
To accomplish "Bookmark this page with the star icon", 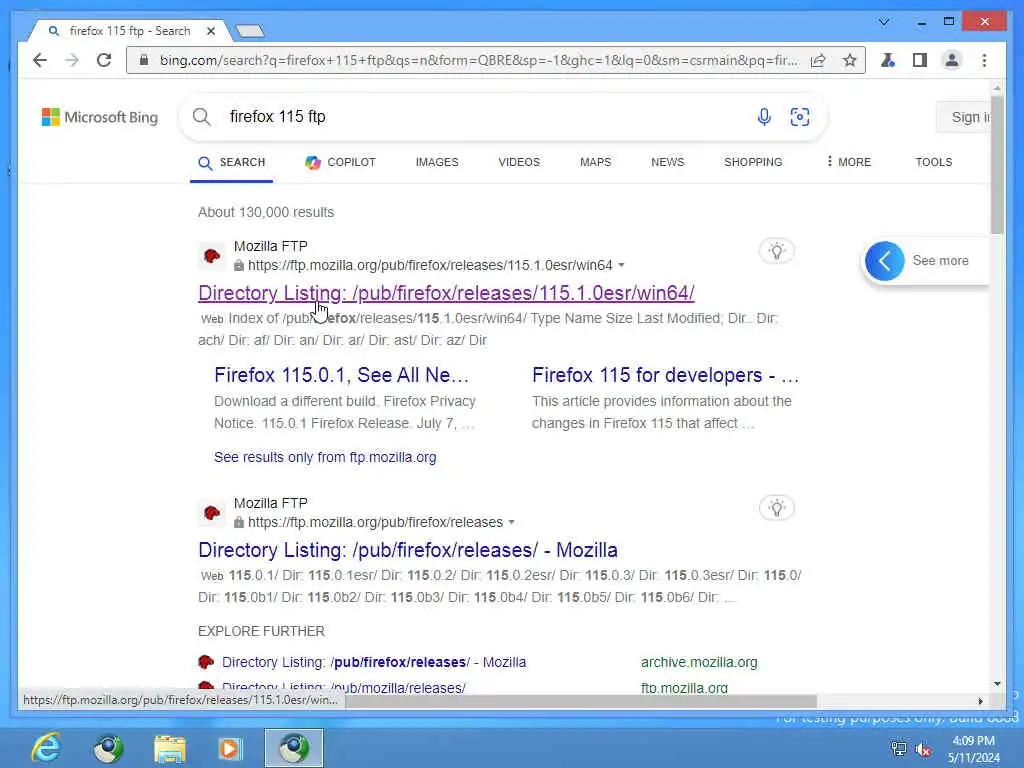I will coord(849,61).
